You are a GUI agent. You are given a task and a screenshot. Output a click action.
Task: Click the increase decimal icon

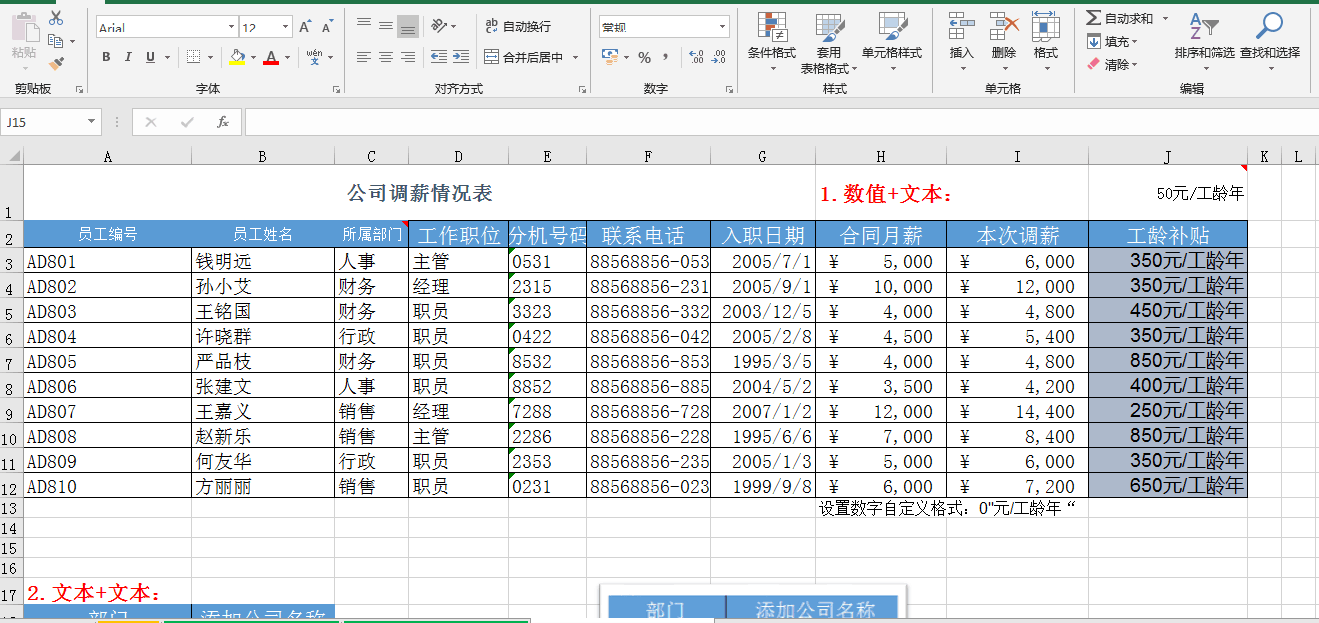(x=696, y=57)
